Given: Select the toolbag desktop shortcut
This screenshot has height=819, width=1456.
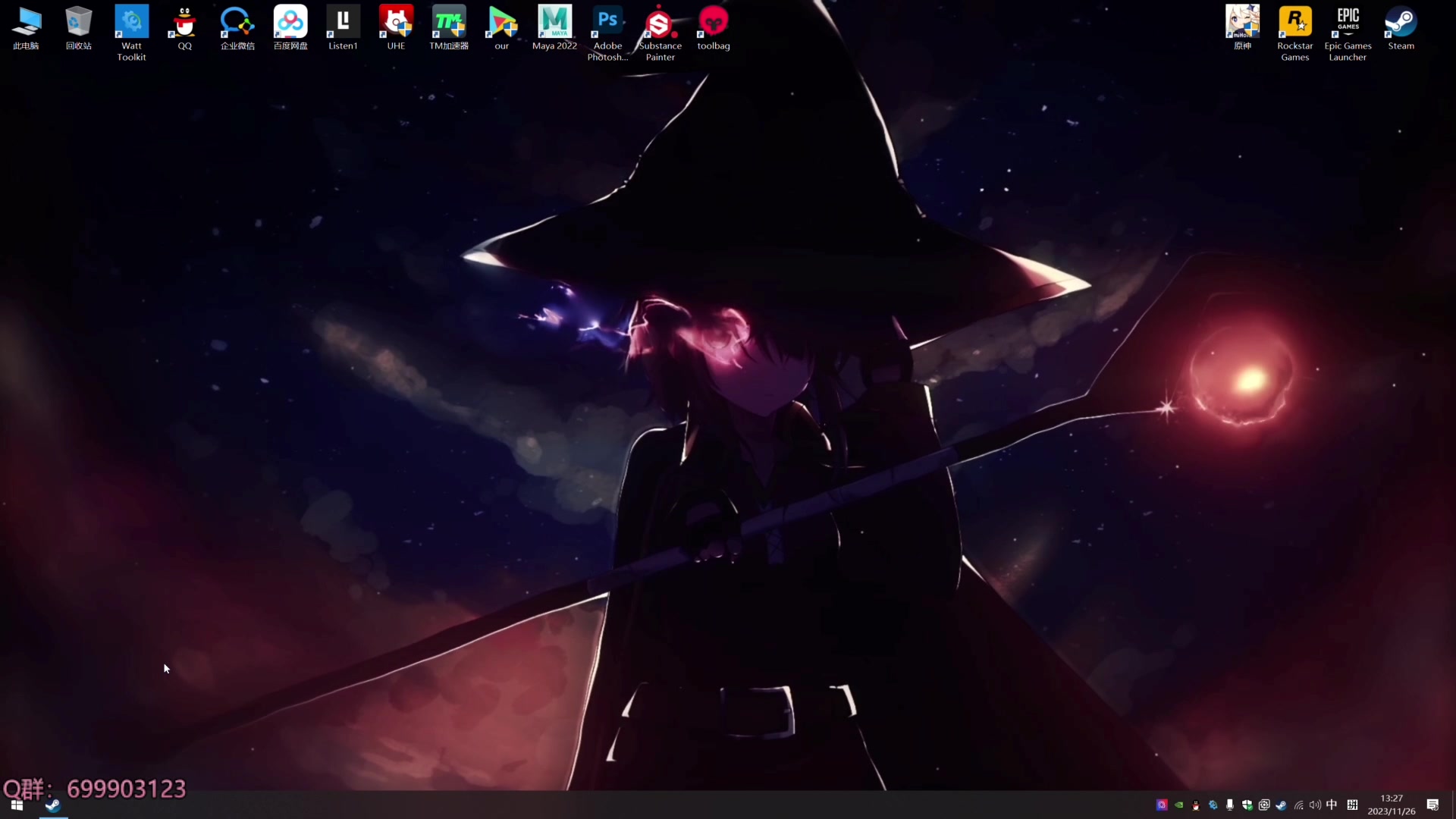Looking at the screenshot, I should click(714, 28).
